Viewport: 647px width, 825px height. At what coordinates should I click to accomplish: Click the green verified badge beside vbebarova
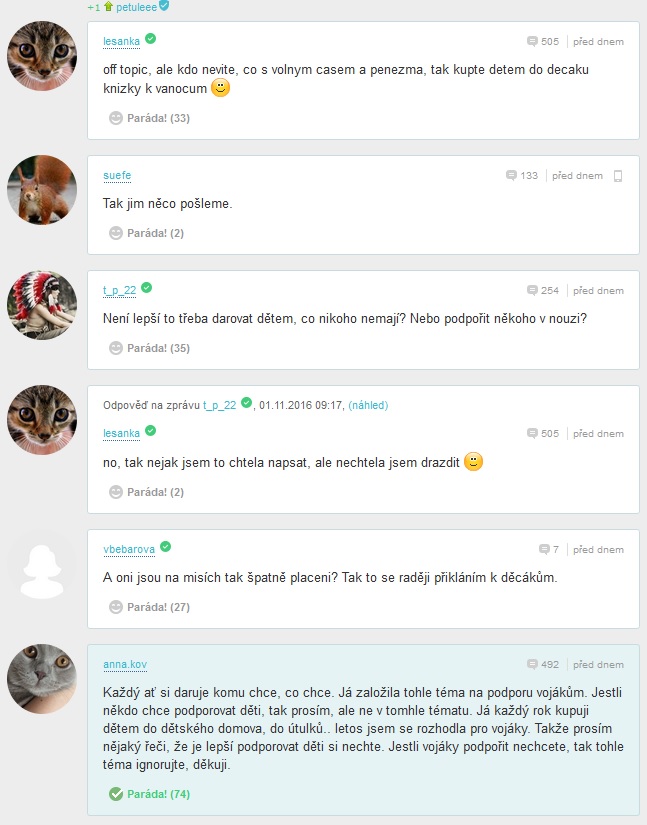(165, 547)
